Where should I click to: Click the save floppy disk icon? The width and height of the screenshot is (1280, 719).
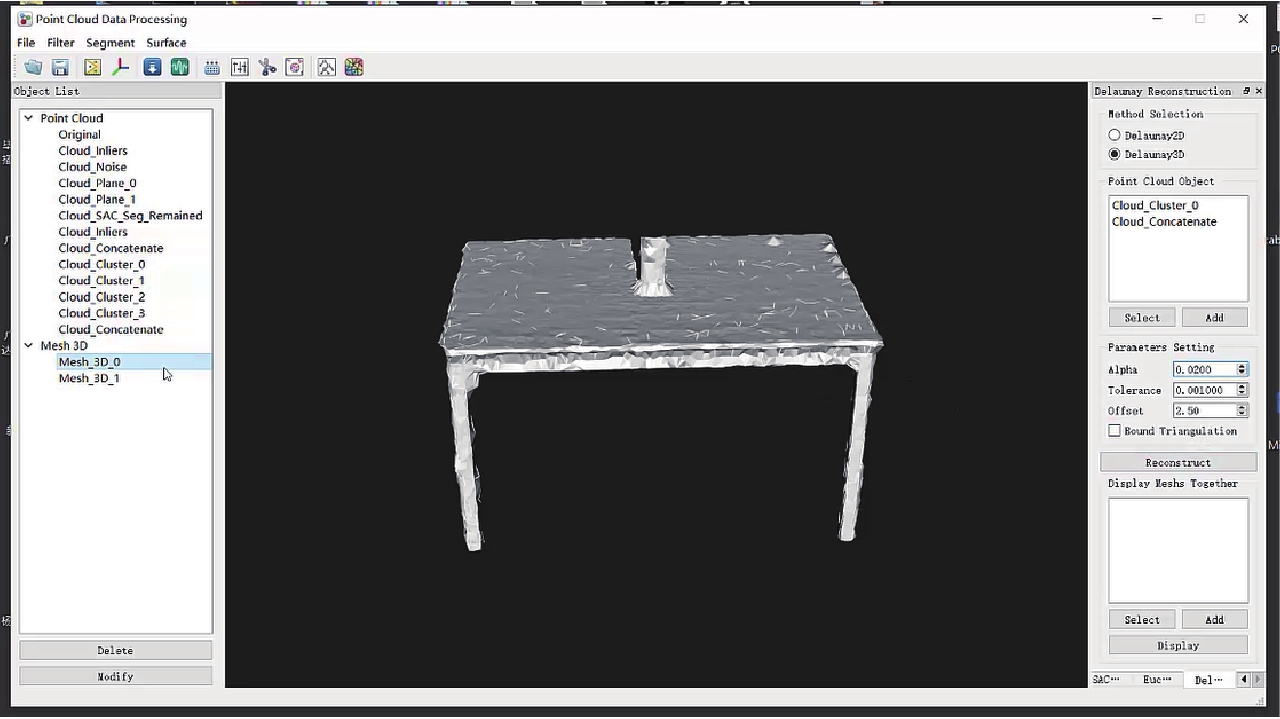[x=60, y=67]
